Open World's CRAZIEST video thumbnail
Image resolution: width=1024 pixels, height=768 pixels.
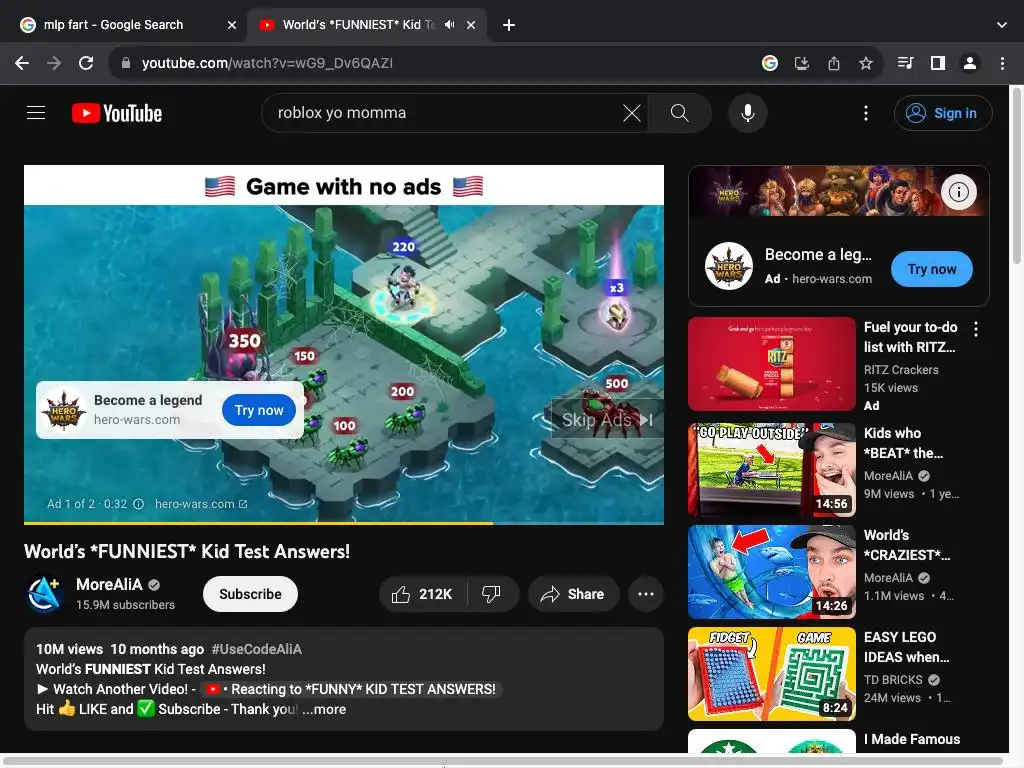(772, 572)
